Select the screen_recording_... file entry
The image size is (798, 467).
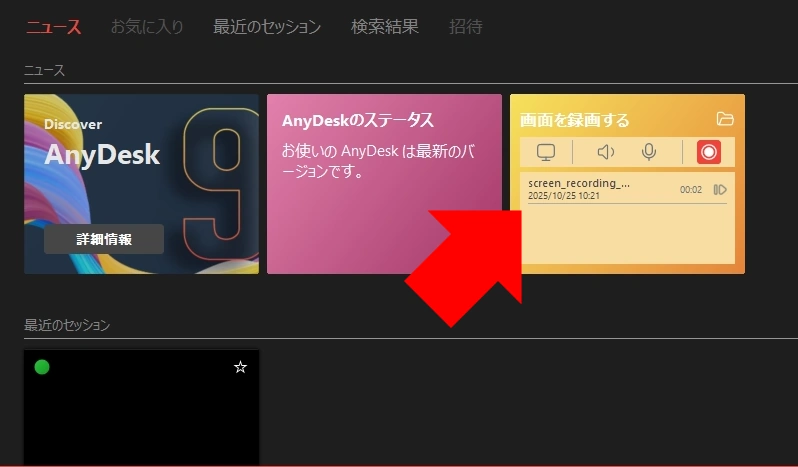coord(627,189)
